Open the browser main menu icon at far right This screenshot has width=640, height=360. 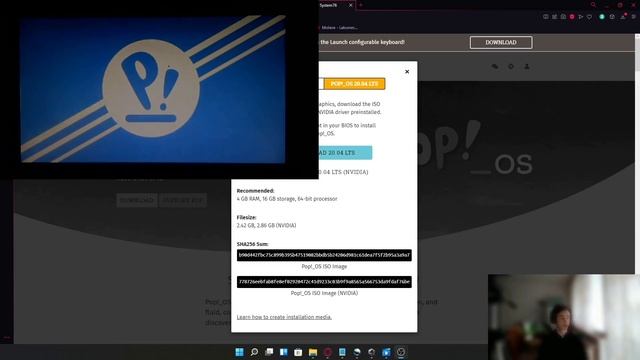click(x=634, y=17)
